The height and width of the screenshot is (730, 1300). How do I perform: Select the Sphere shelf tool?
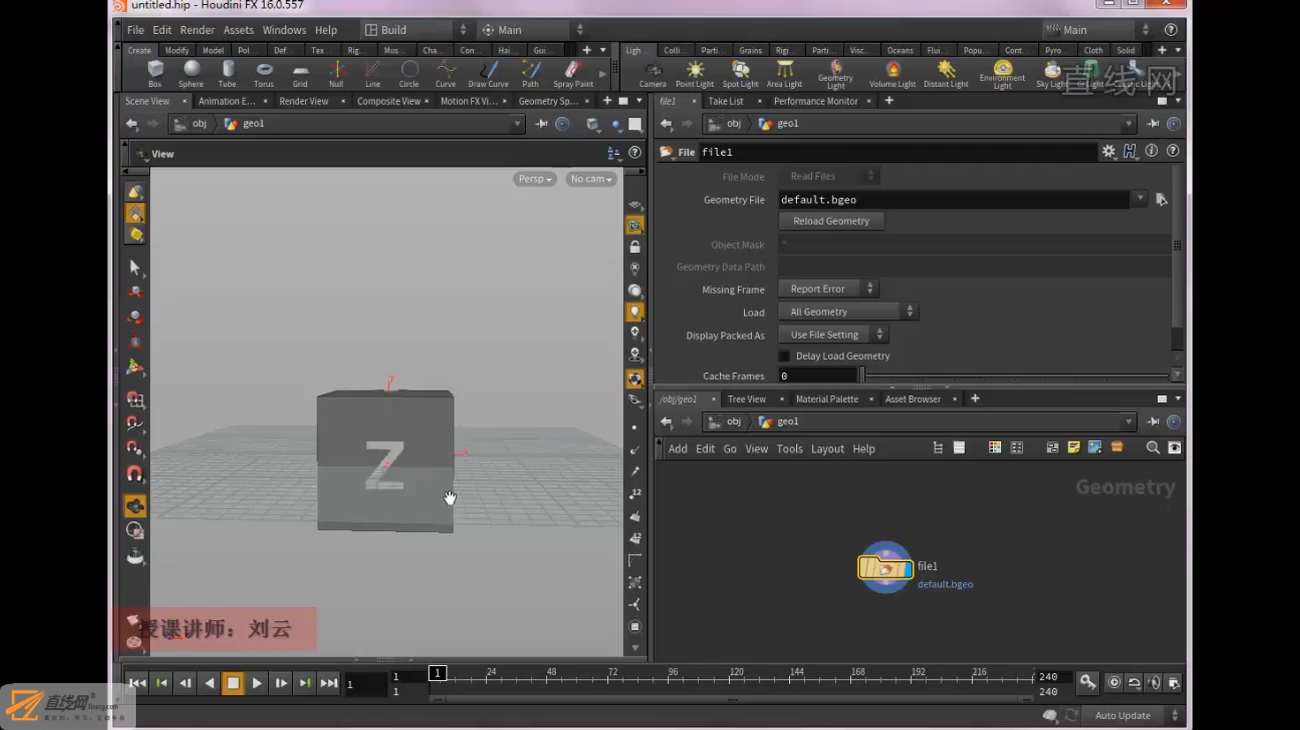191,73
